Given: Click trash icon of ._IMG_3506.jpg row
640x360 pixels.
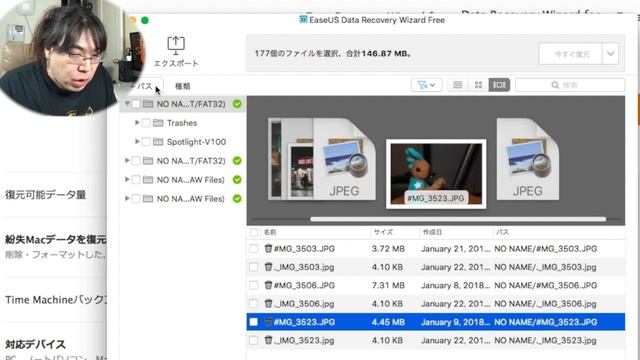Looking at the screenshot, I should click(x=268, y=303).
